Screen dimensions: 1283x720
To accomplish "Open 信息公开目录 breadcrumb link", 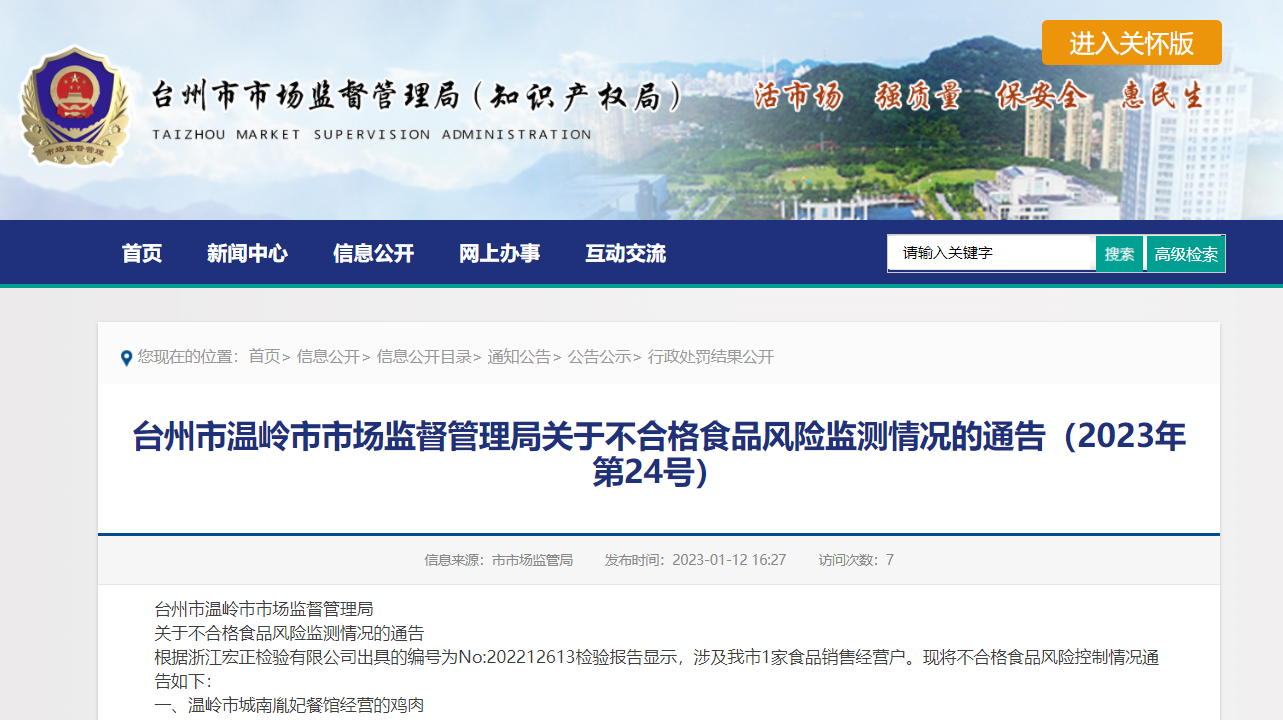I will 424,357.
